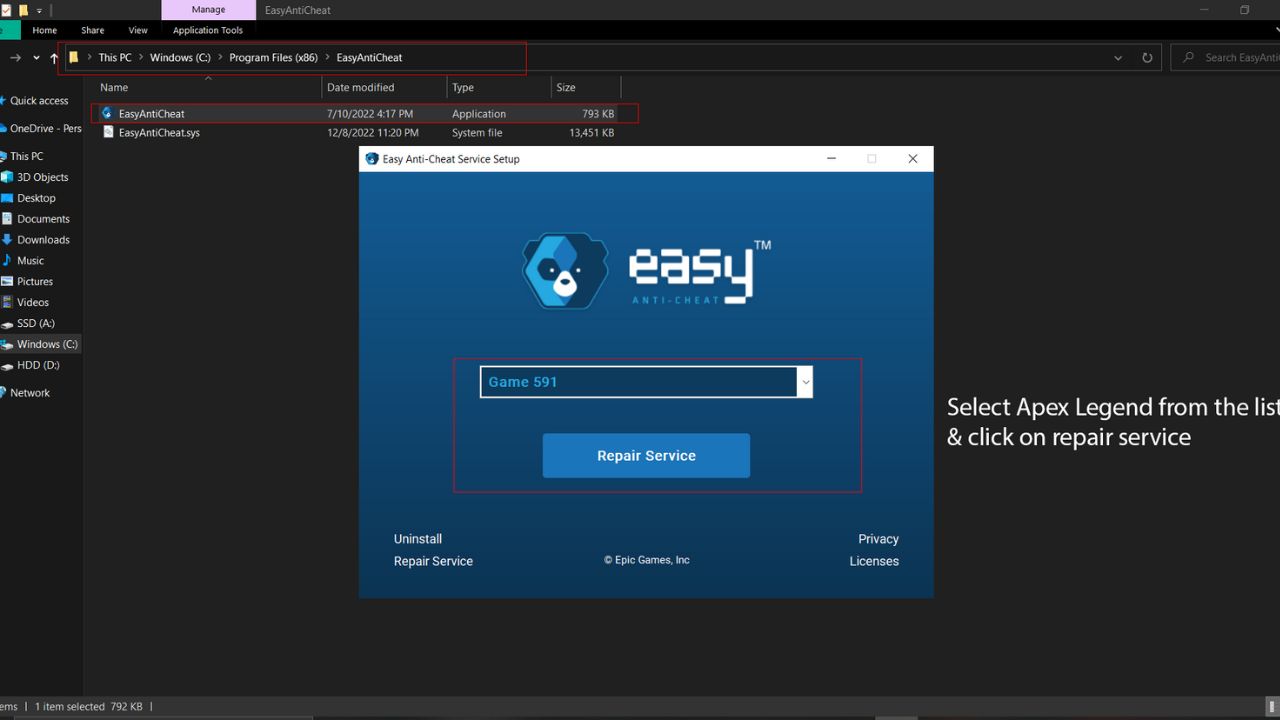The width and height of the screenshot is (1280, 720).
Task: Open 3D Objects in navigation pane
Action: 42,177
